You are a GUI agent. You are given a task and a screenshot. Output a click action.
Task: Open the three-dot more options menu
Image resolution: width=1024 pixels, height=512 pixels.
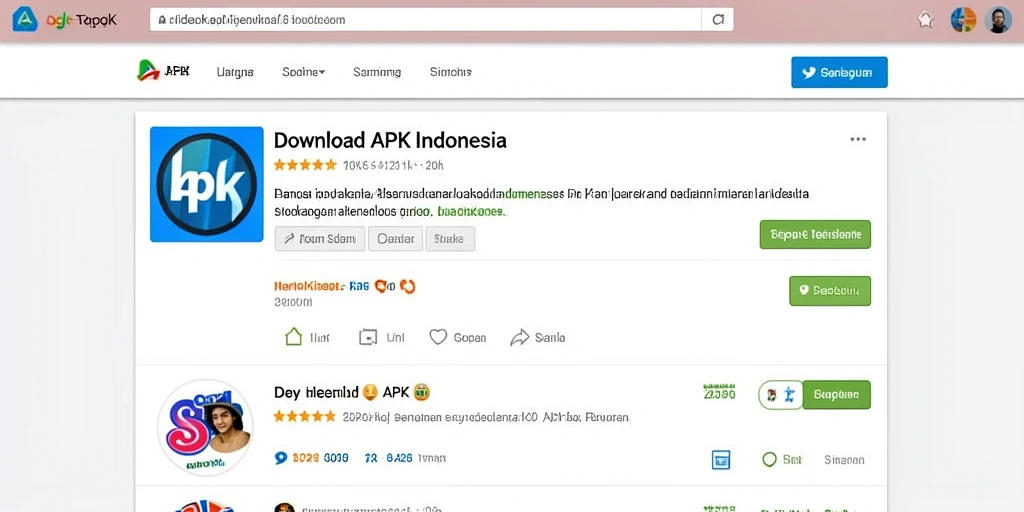point(858,139)
